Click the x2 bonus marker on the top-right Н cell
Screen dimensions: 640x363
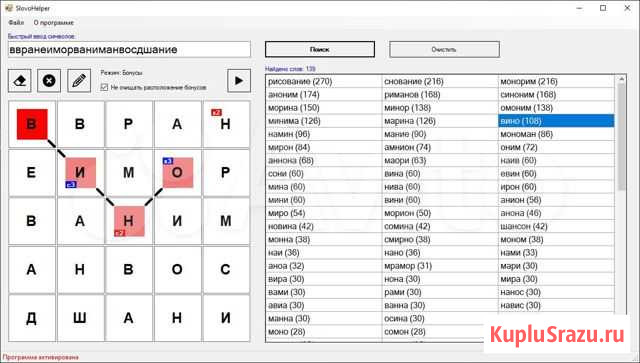click(216, 112)
